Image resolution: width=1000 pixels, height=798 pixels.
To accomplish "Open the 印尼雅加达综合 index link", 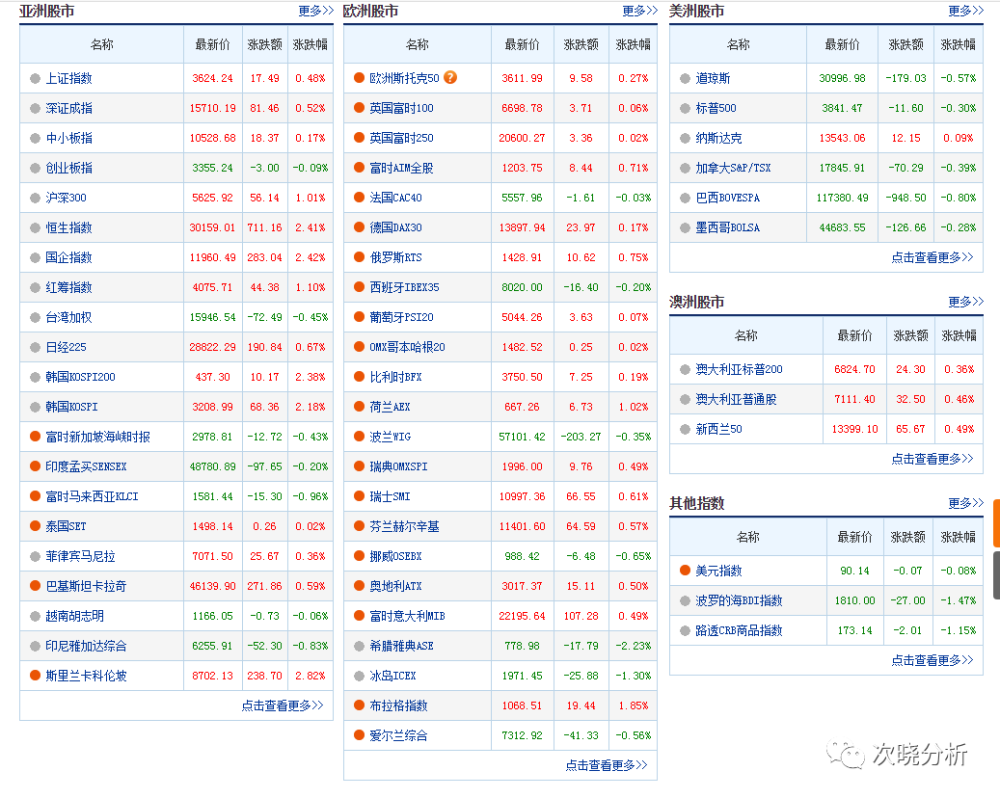I will click(x=86, y=646).
